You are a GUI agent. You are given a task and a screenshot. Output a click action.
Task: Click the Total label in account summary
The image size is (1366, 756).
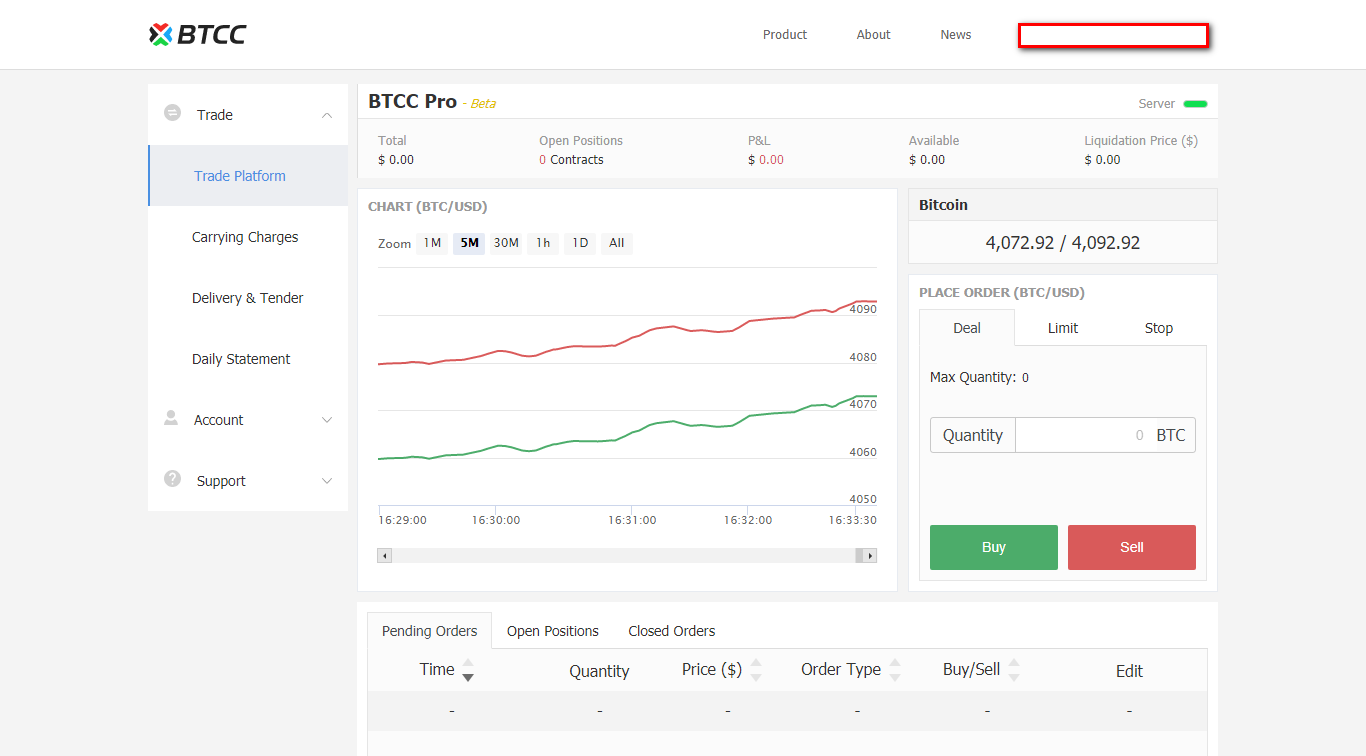[392, 141]
